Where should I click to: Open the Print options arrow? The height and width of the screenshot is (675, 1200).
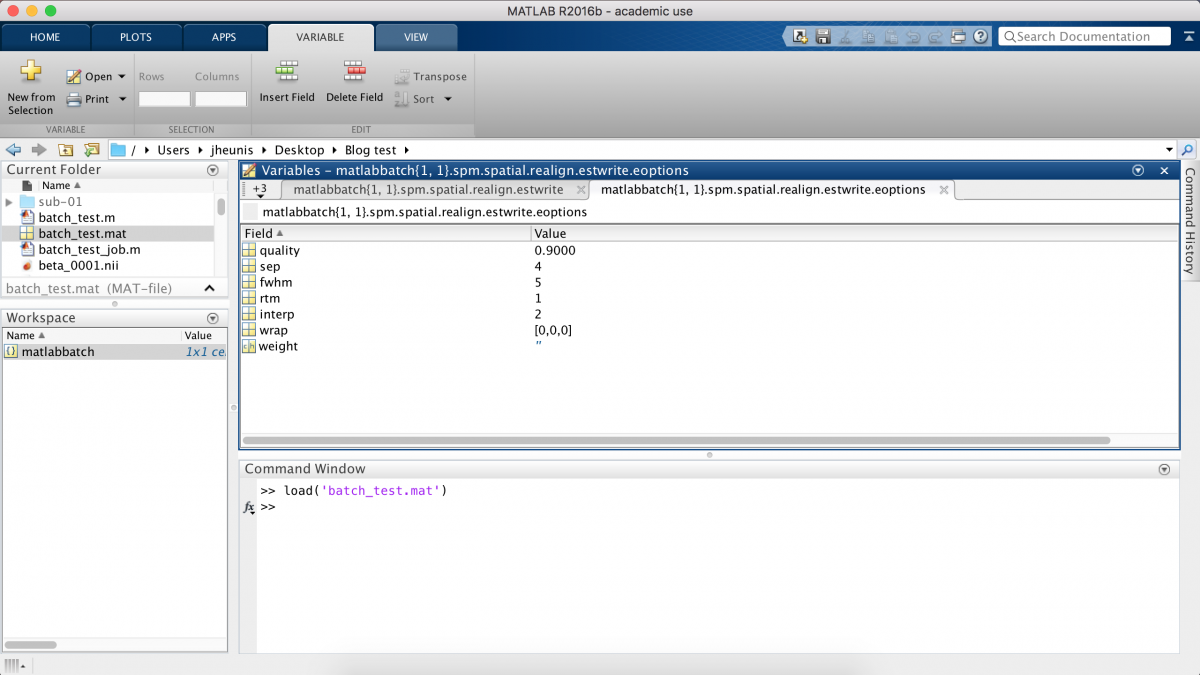click(123, 99)
